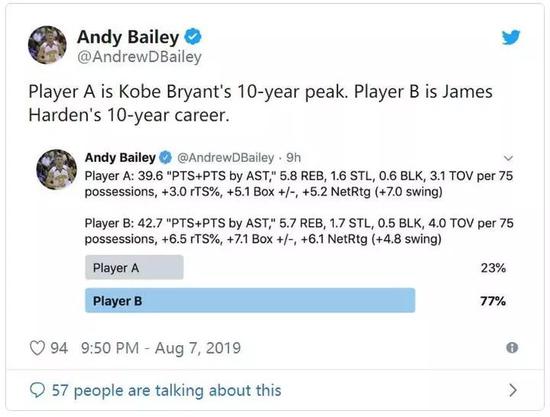Select the Player A poll option
550x417 pixels.
pyautogui.click(x=134, y=268)
